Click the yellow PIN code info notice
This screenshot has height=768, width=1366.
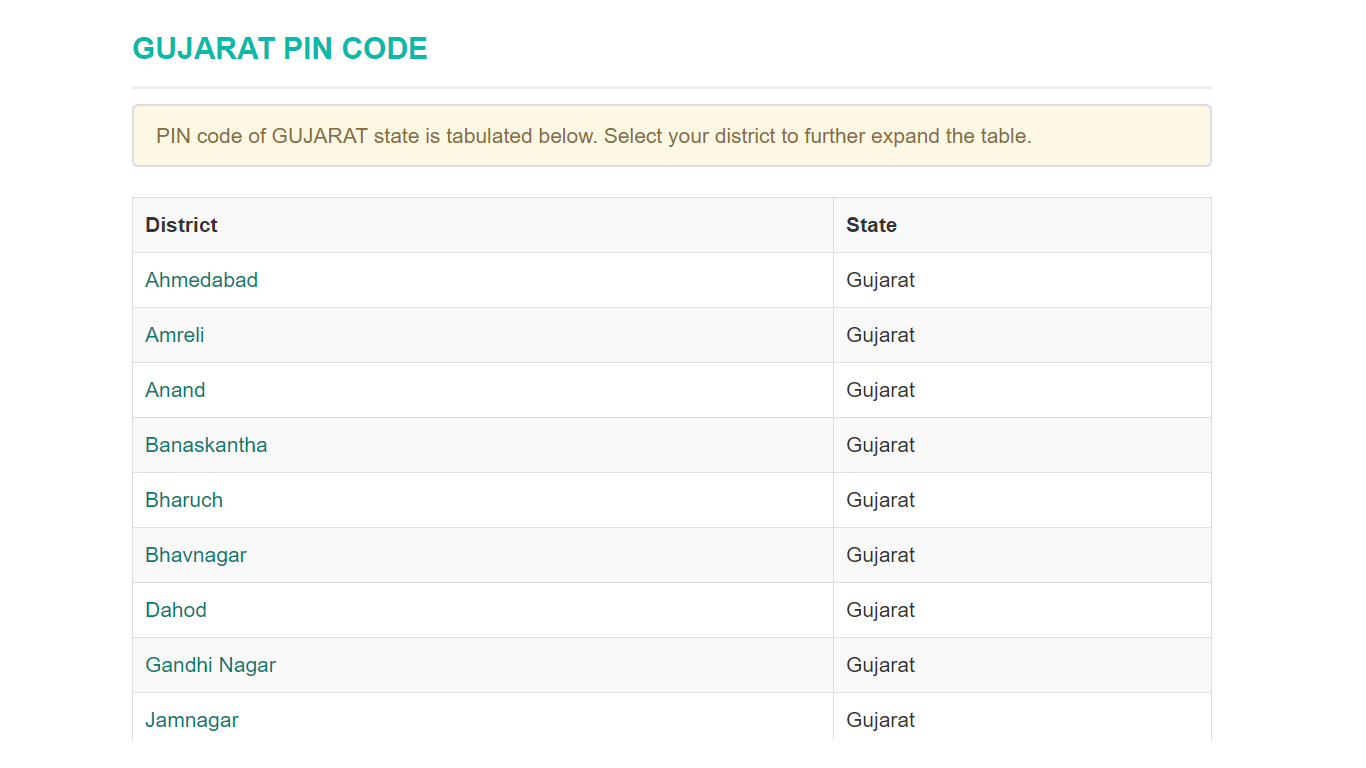[x=671, y=136]
